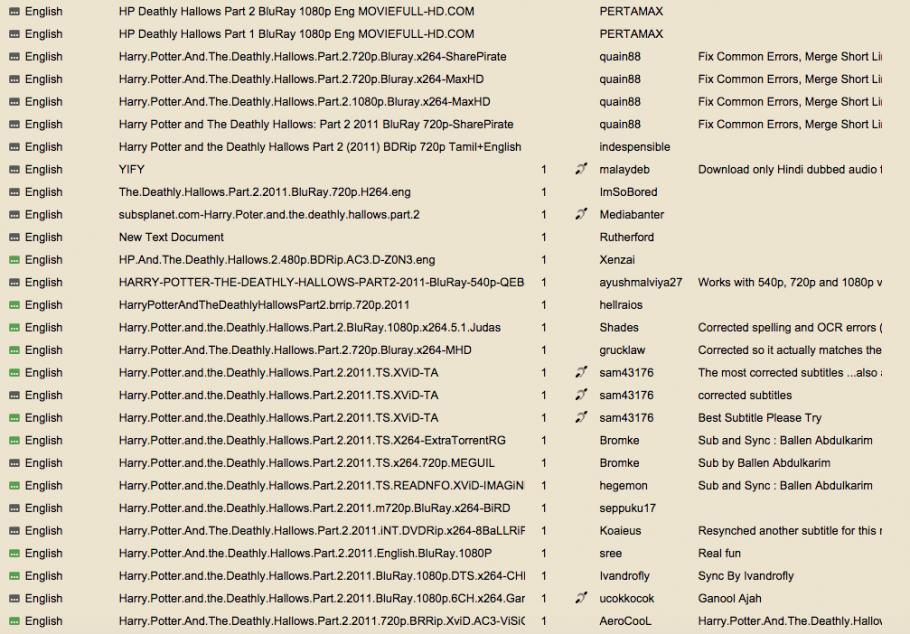Open the Part.2.720p.Bluray.x264-MaxHD subtitle link
The image size is (910, 634).
tap(301, 79)
